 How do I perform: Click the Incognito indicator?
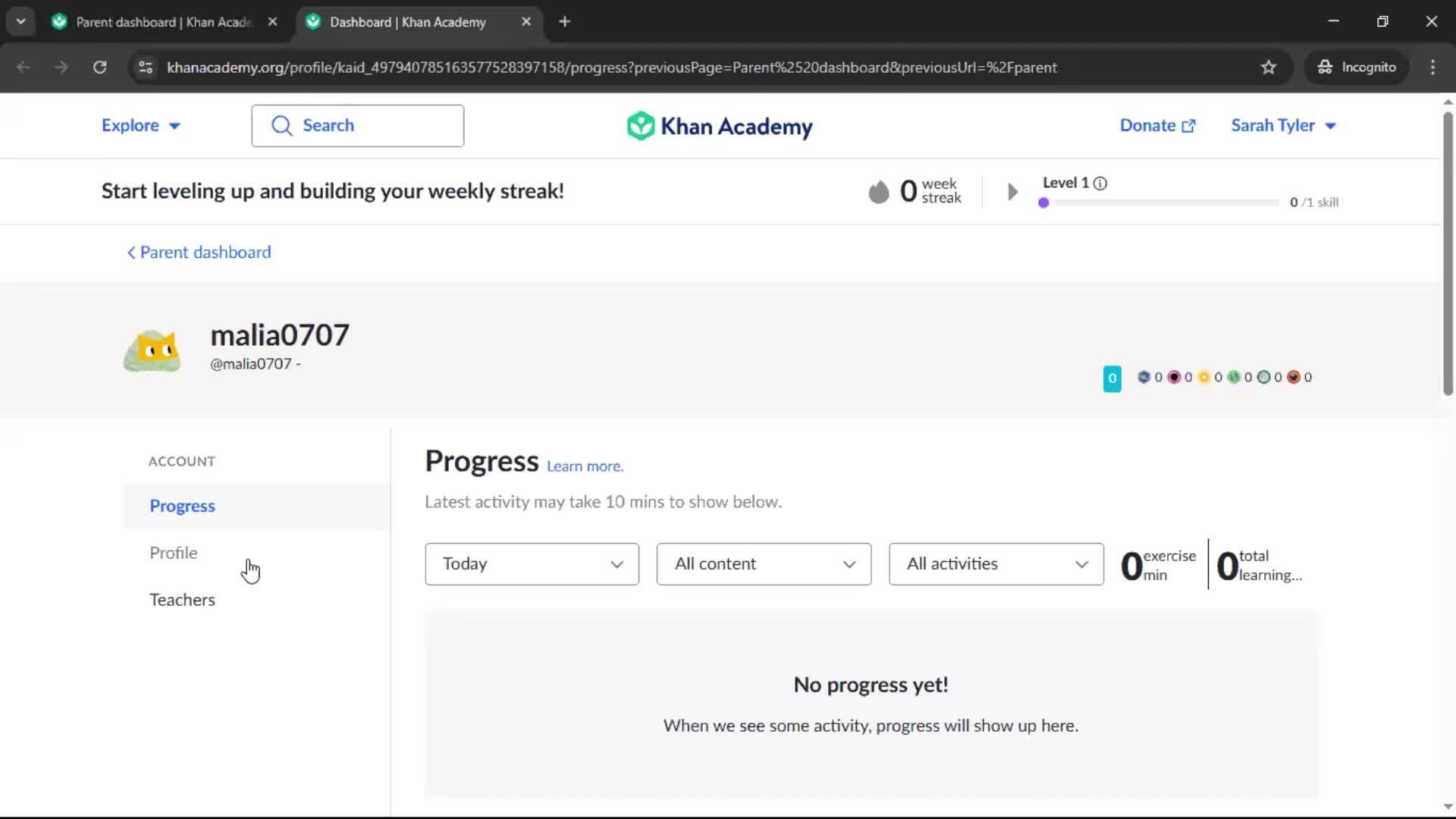coord(1357,67)
